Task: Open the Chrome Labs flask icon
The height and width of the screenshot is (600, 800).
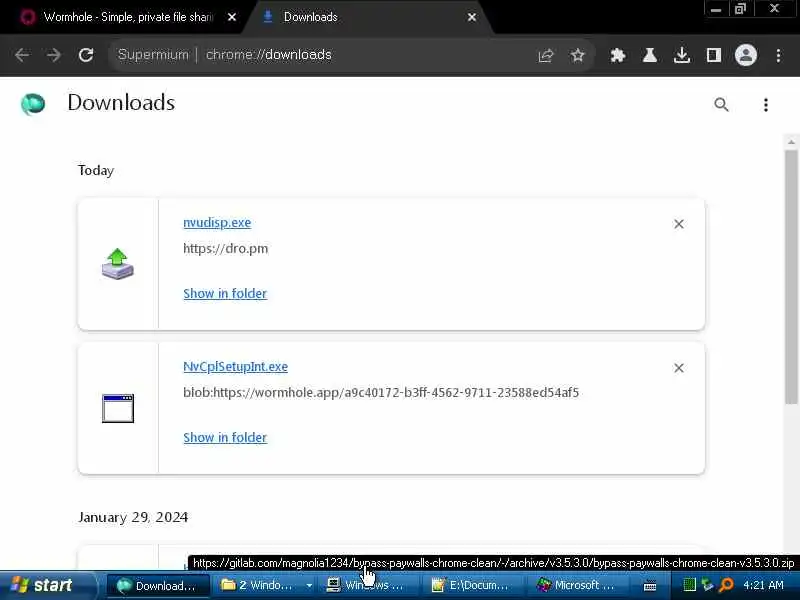Action: click(x=649, y=55)
